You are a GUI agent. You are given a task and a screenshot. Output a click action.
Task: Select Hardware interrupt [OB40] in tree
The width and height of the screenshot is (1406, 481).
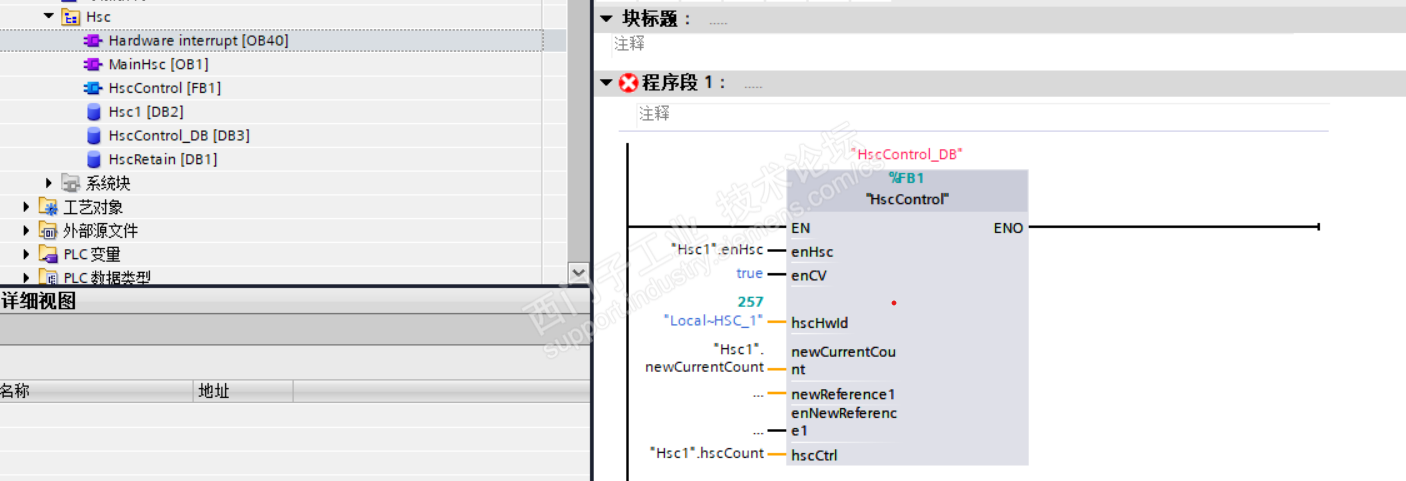pyautogui.click(x=199, y=41)
